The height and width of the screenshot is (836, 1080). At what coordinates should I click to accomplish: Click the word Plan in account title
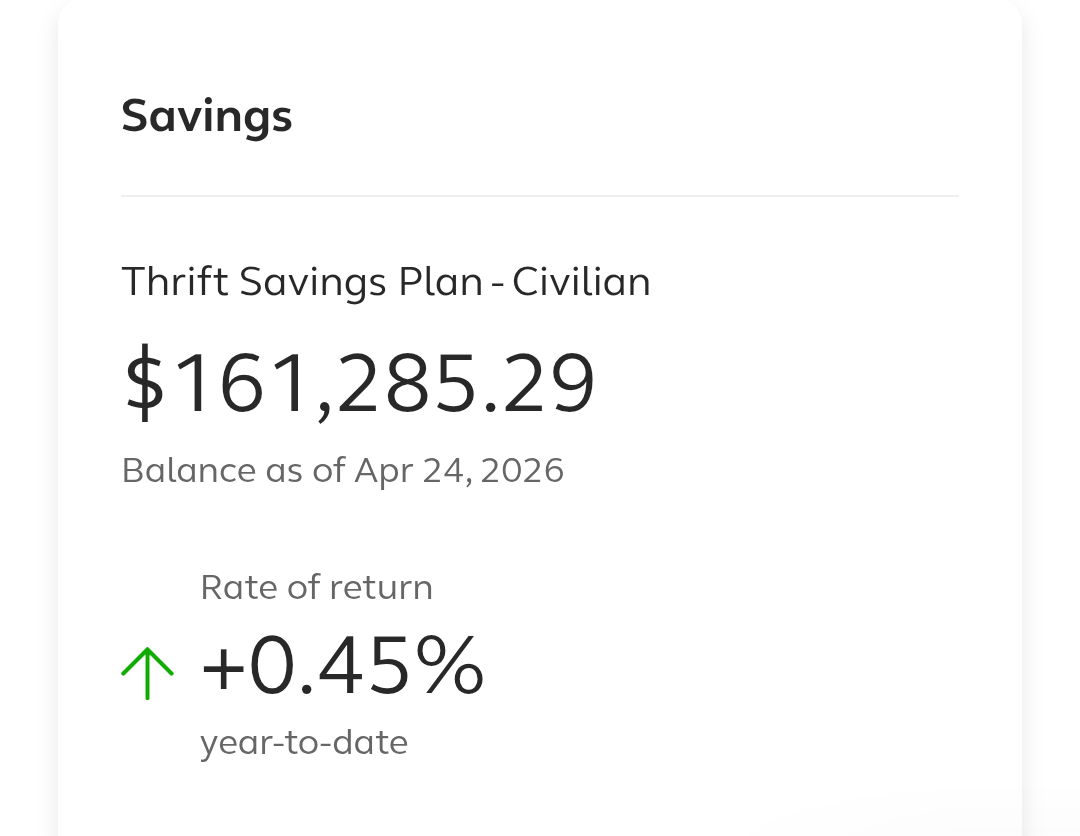441,282
